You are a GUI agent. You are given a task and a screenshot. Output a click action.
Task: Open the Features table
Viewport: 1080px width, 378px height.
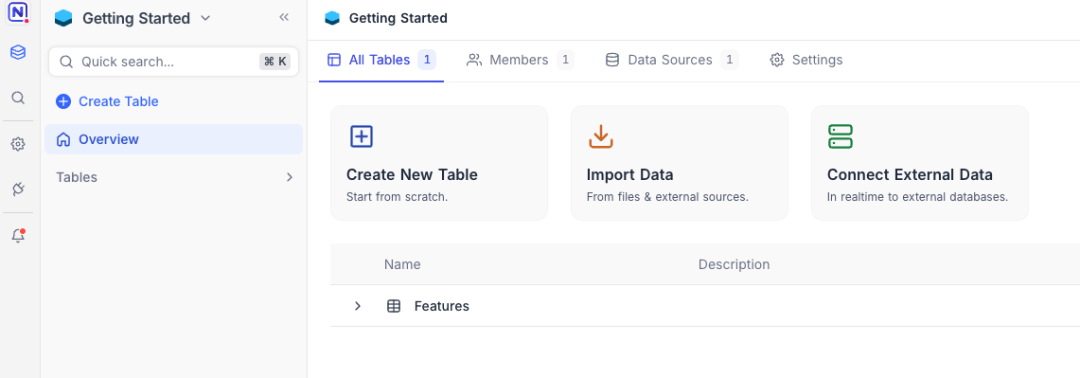442,306
